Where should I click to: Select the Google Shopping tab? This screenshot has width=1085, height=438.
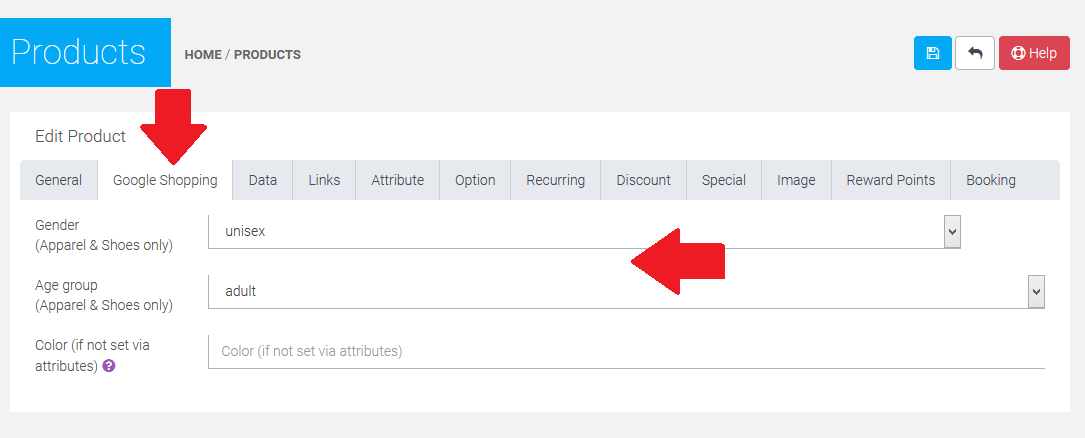165,180
